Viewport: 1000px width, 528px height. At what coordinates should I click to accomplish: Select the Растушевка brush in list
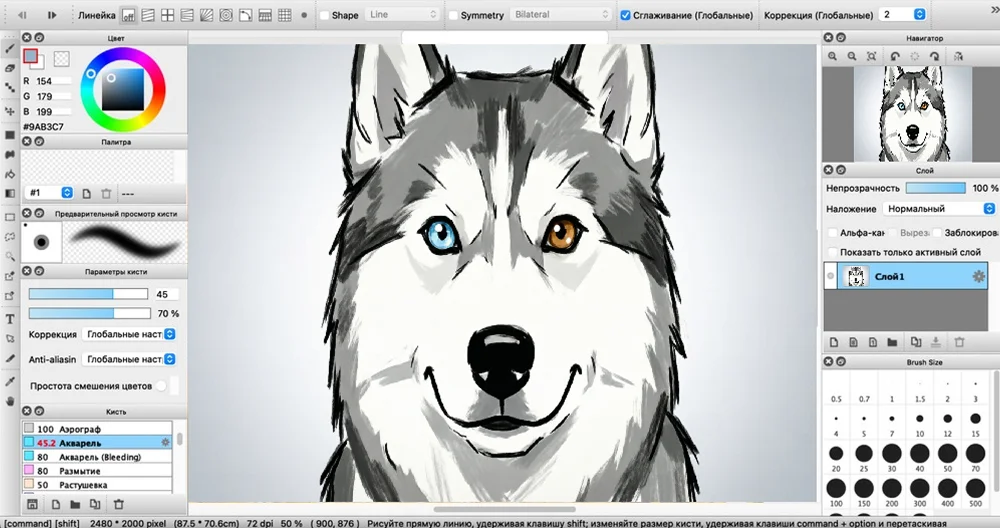[x=98, y=485]
